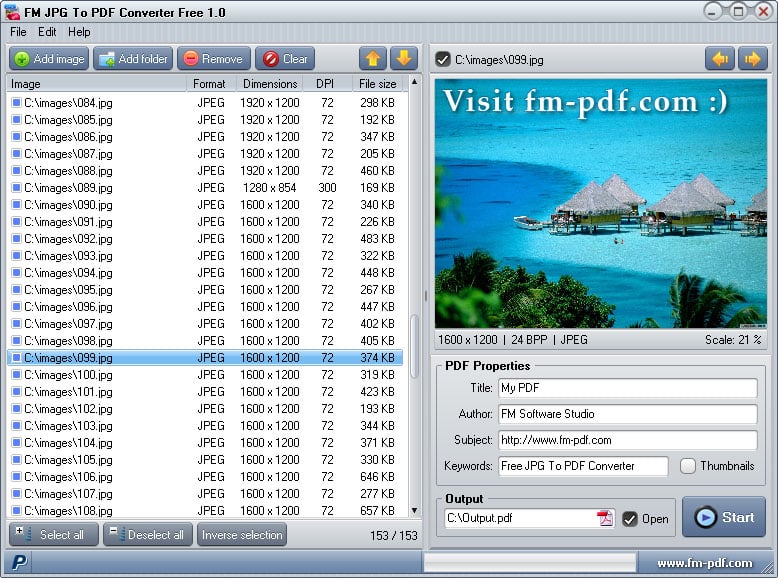Click the image preview picture
The height and width of the screenshot is (578, 778).
pos(601,203)
